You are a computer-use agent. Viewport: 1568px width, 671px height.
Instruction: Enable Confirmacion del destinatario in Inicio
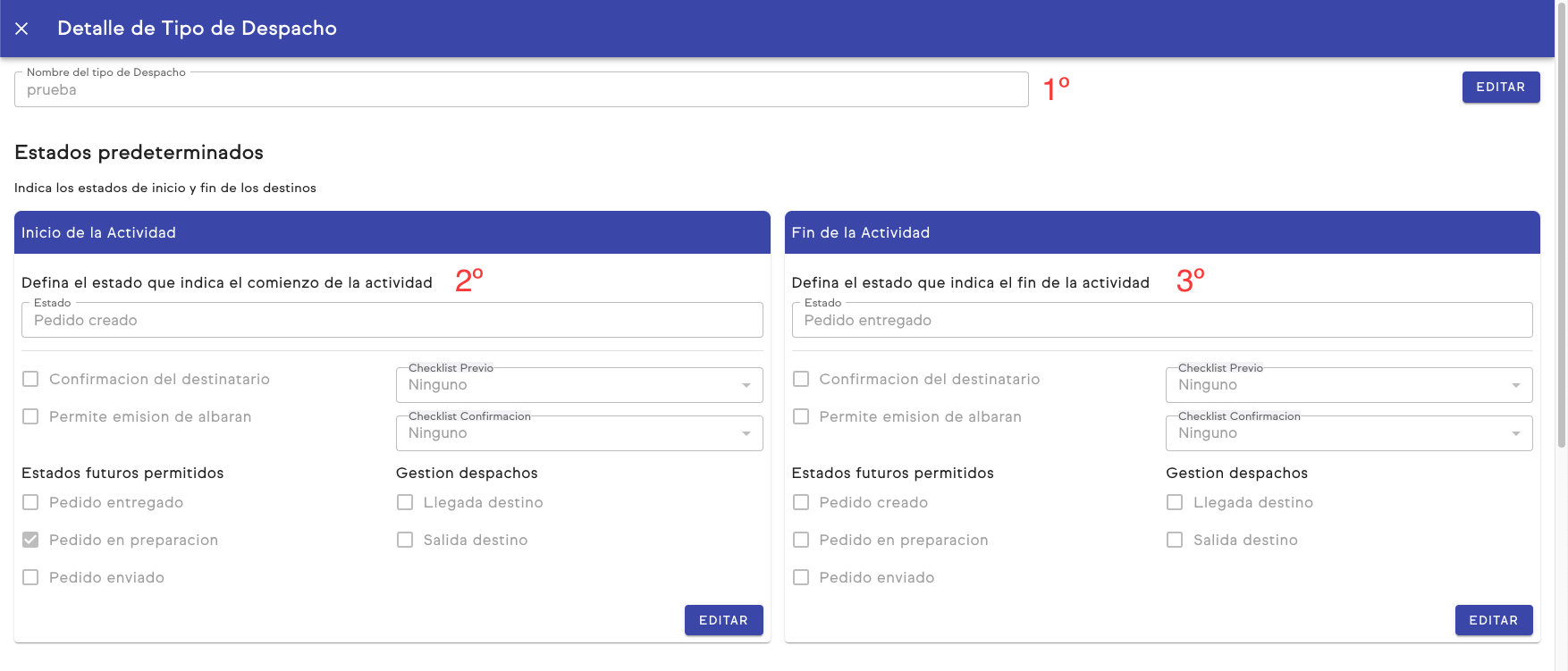[30, 379]
